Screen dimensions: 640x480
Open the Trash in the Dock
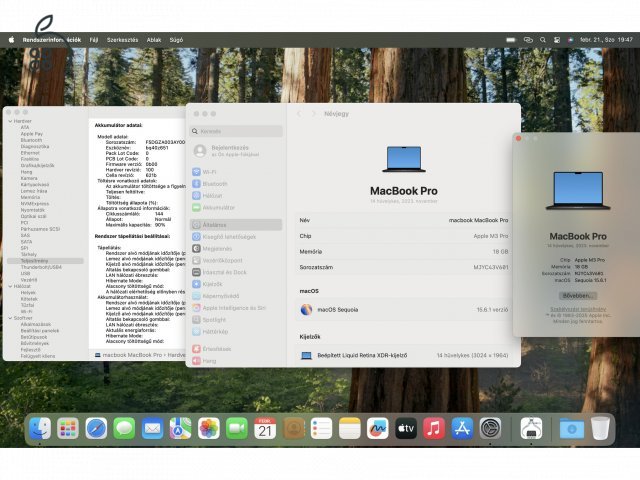pos(600,429)
